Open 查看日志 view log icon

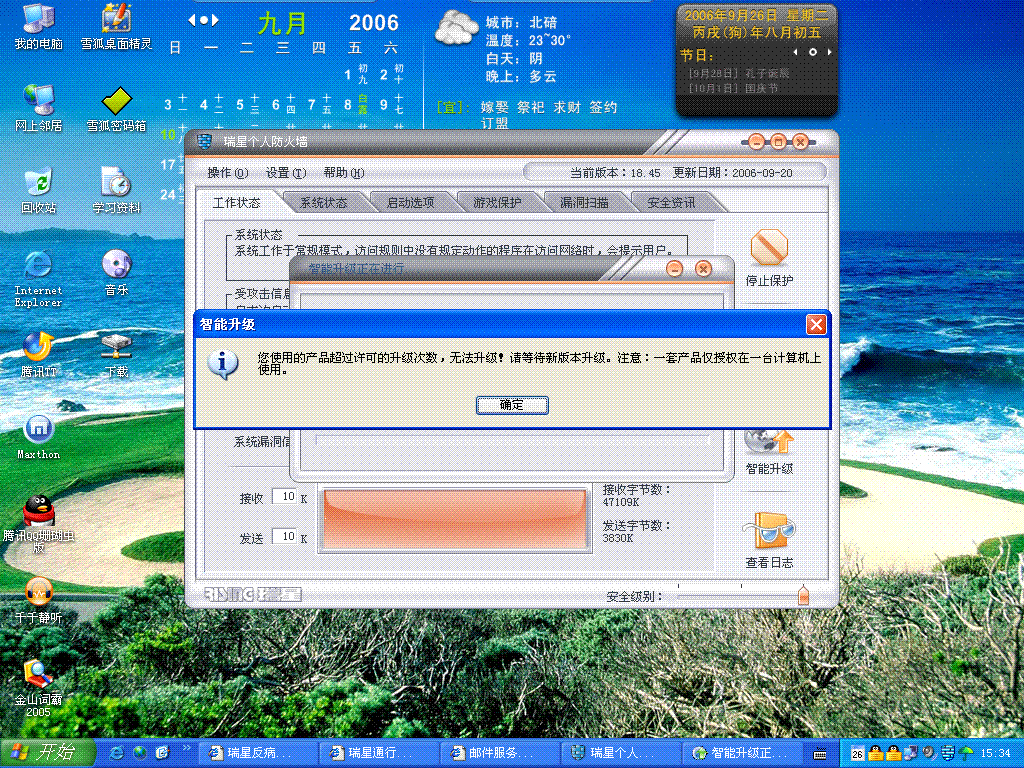pyautogui.click(x=769, y=541)
